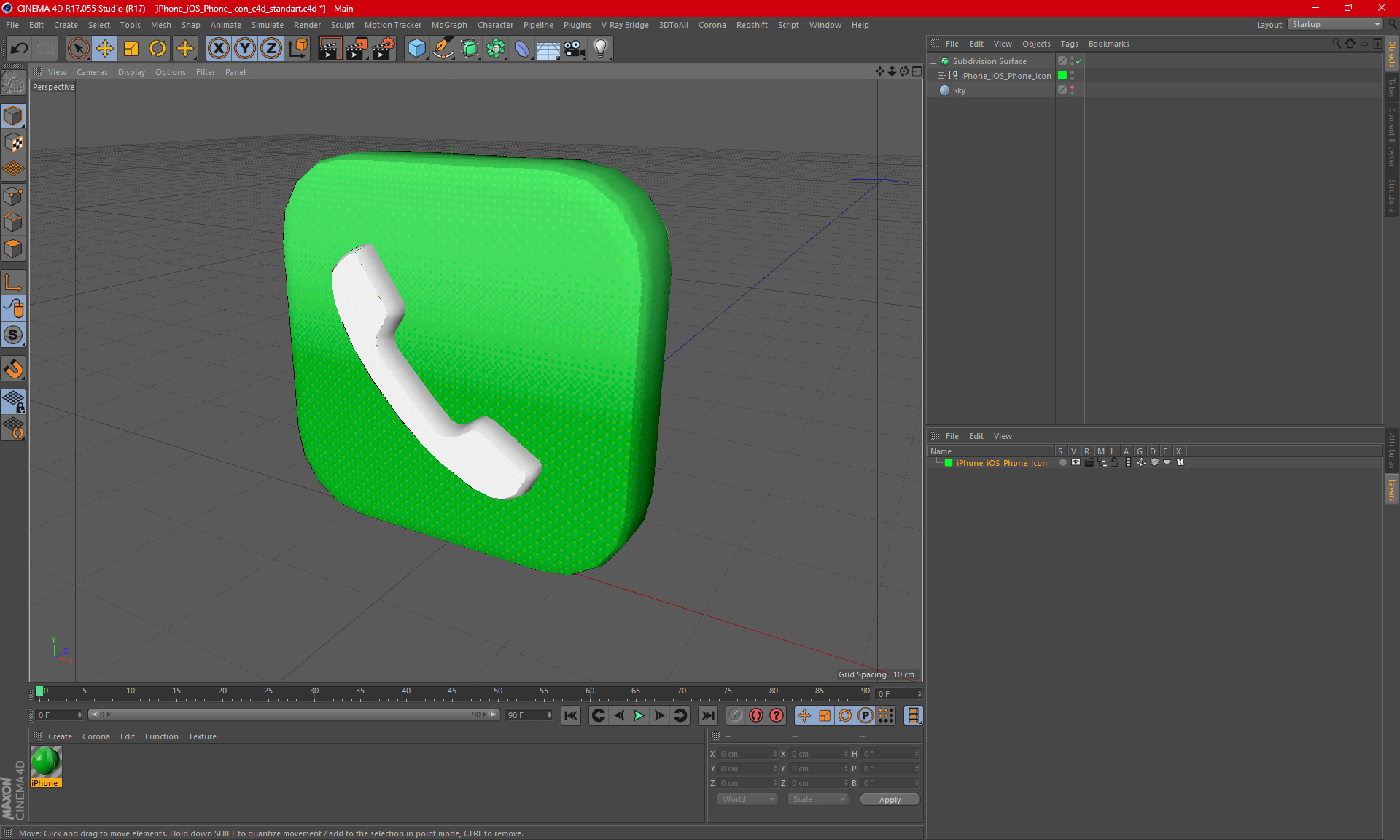Toggle X axis lock

[218, 49]
